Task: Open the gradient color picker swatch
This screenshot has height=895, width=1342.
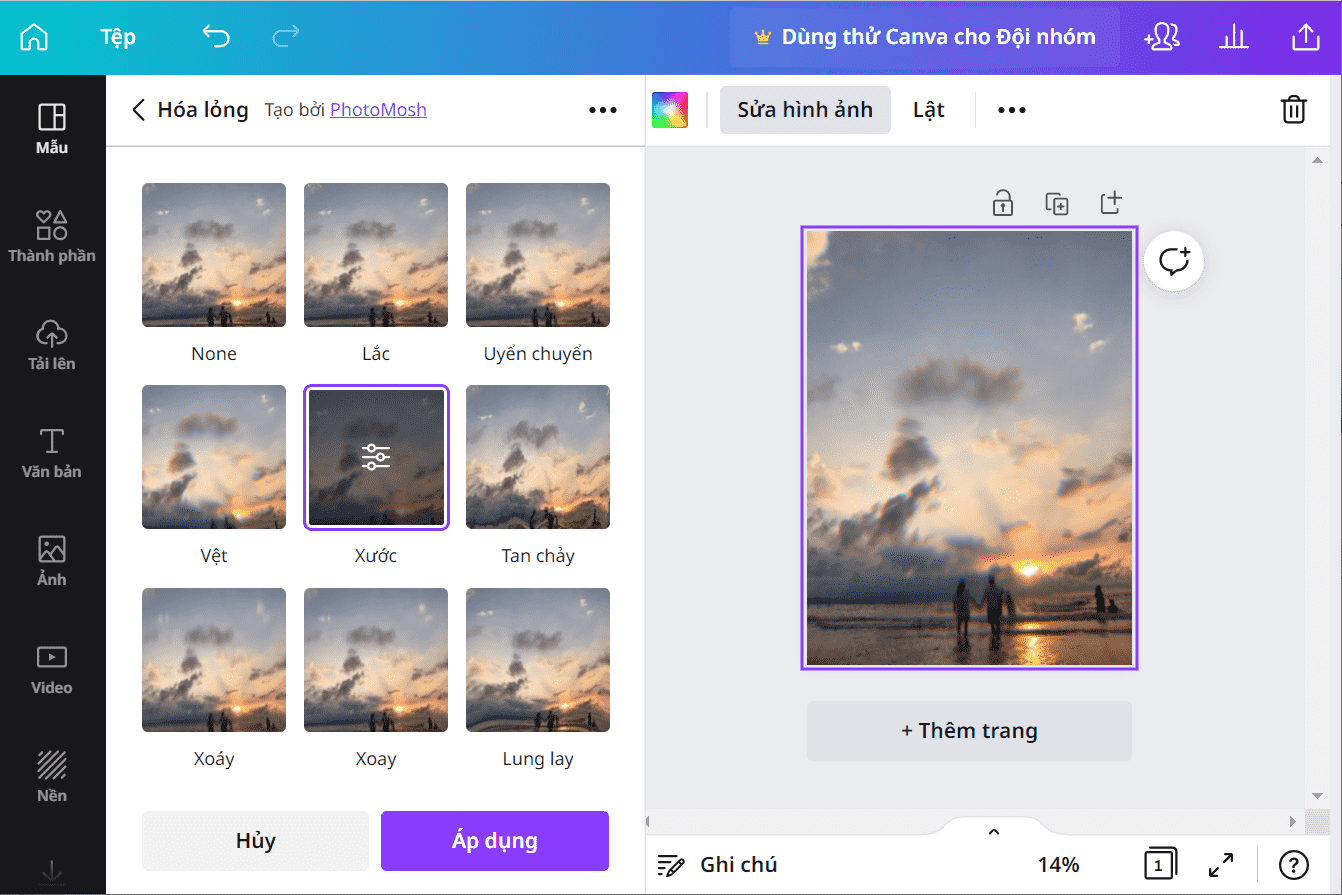Action: [670, 110]
